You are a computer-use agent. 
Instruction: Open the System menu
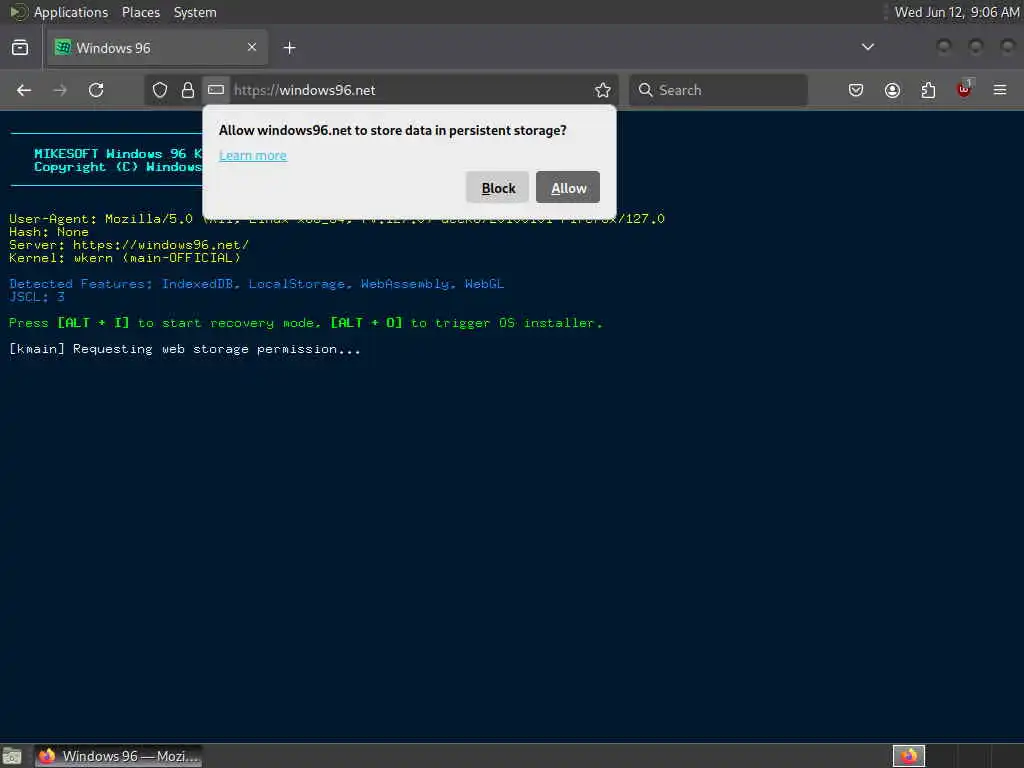[195, 12]
